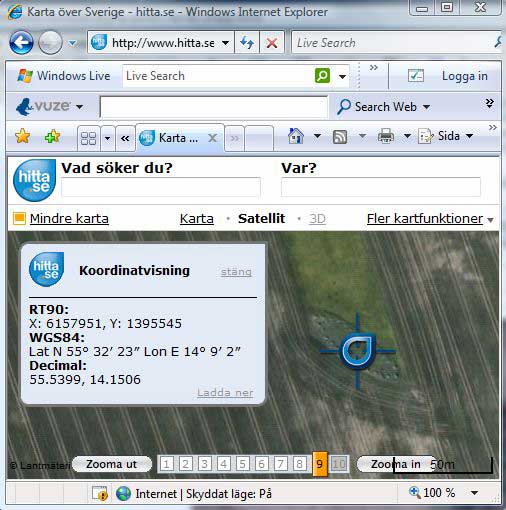The height and width of the screenshot is (510, 506).
Task: Go to the Home page icon
Action: click(296, 136)
